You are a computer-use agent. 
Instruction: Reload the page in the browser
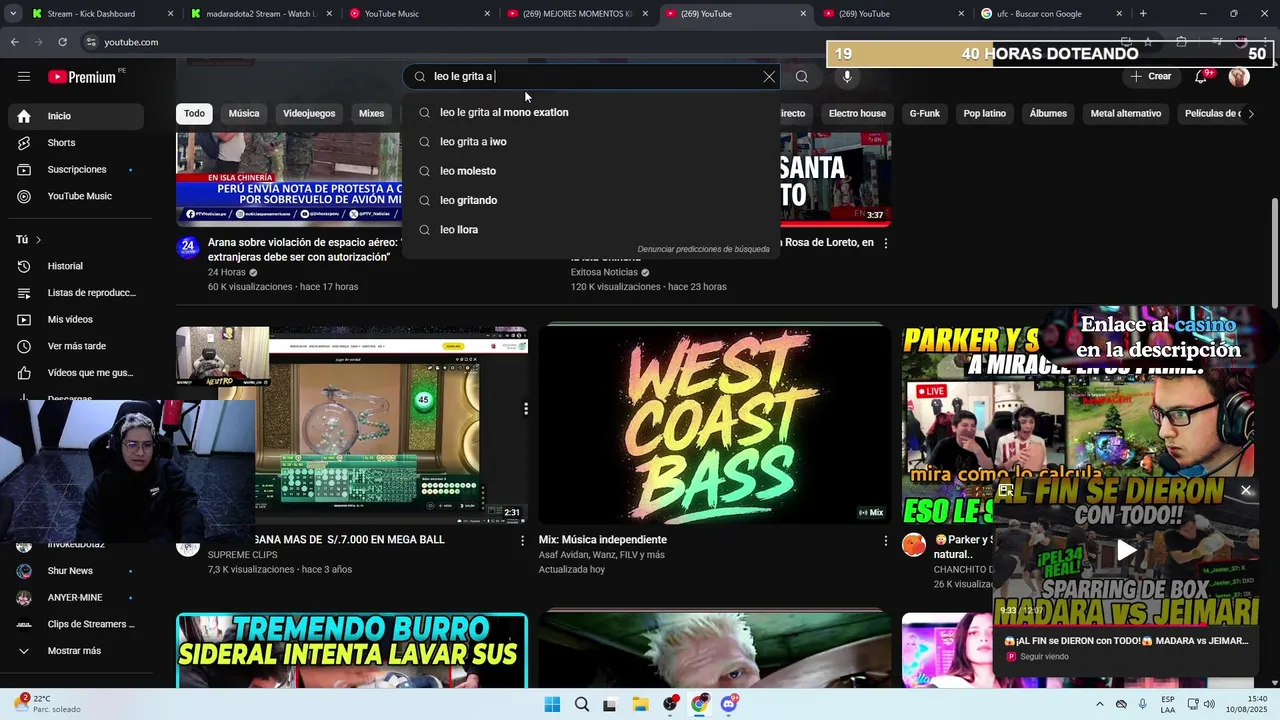(62, 42)
